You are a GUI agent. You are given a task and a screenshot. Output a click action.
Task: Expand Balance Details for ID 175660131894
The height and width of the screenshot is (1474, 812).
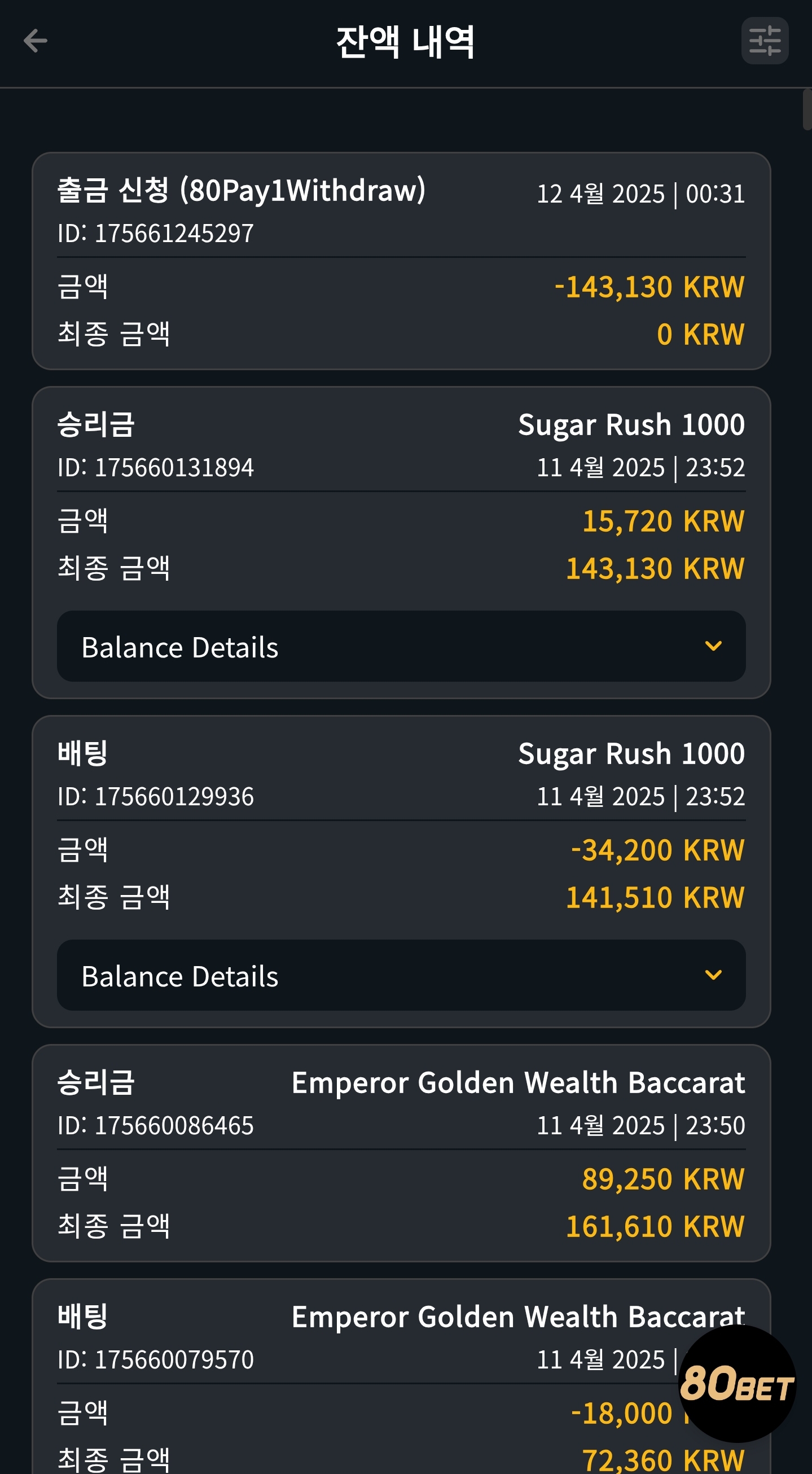(x=401, y=646)
